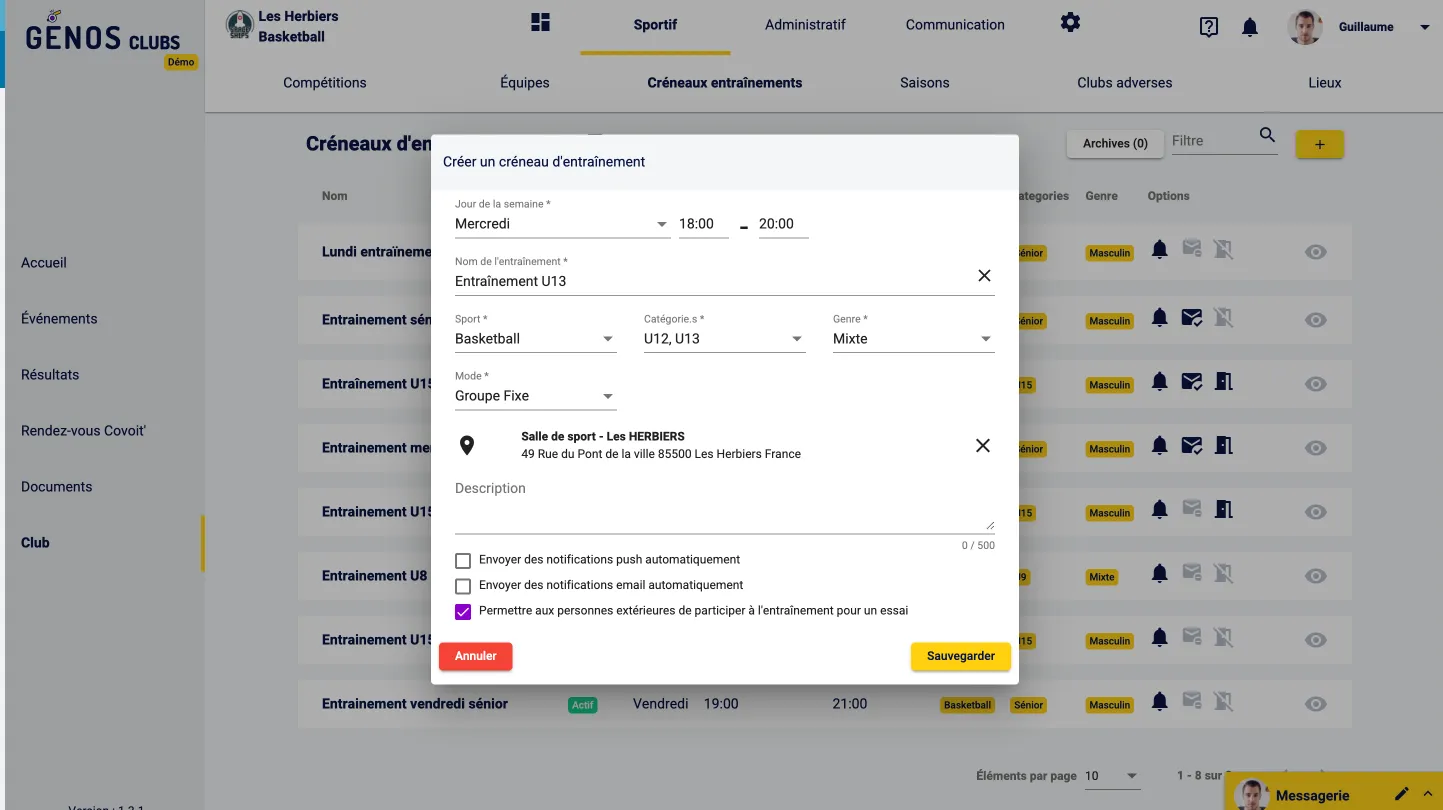This screenshot has width=1443, height=810.
Task: Go to the Équipes tab
Action: (x=525, y=83)
